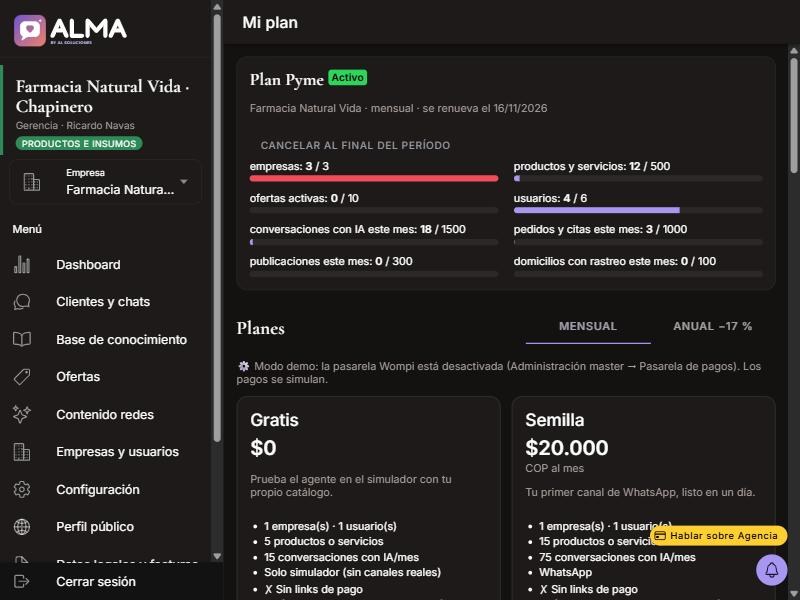Viewport: 800px width, 600px height.
Task: Click the usuarios 4 / 6 progress bar
Action: point(638,210)
